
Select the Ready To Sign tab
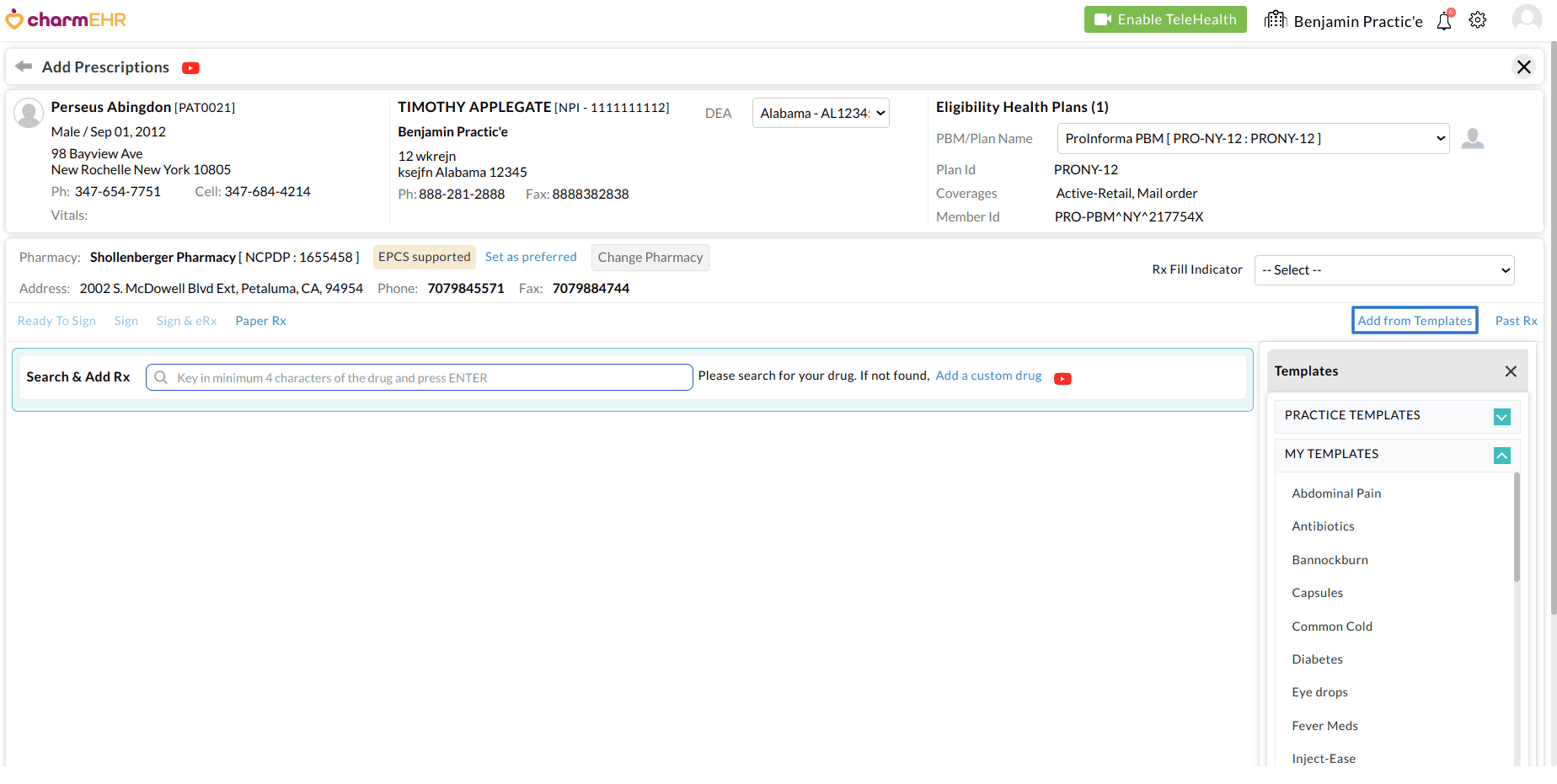point(56,321)
